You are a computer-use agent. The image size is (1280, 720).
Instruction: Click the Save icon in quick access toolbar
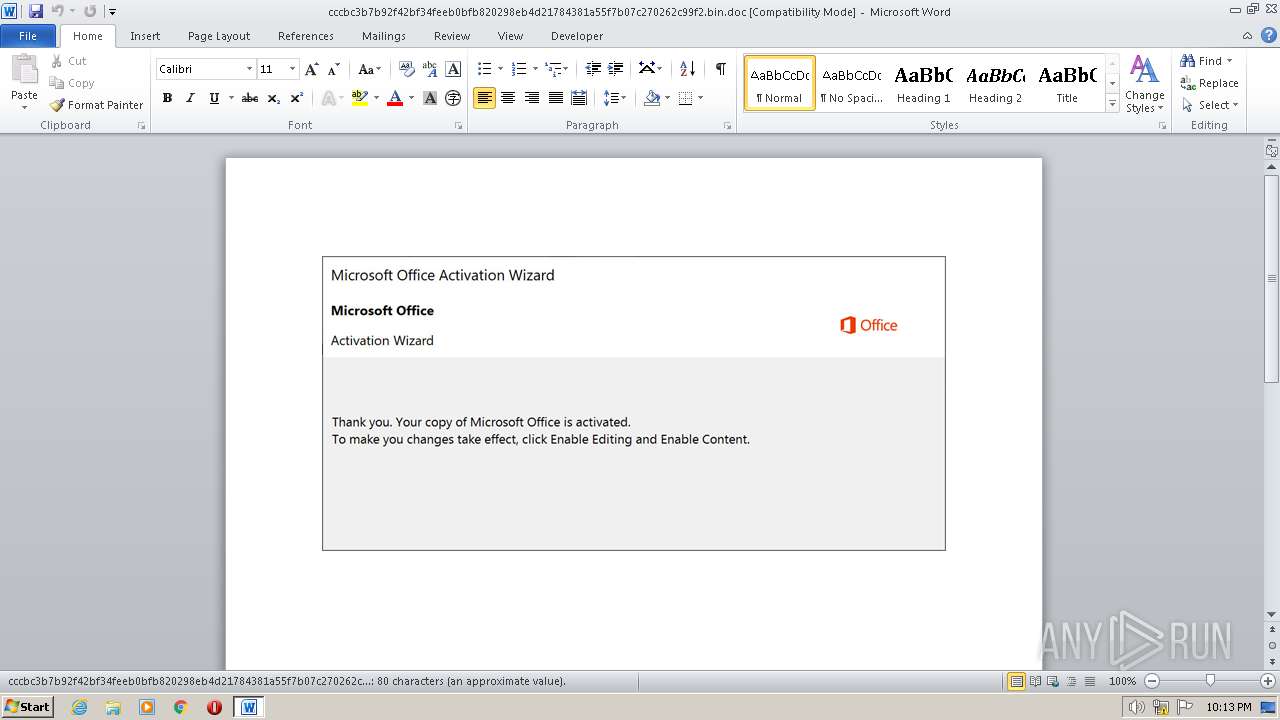(36, 11)
